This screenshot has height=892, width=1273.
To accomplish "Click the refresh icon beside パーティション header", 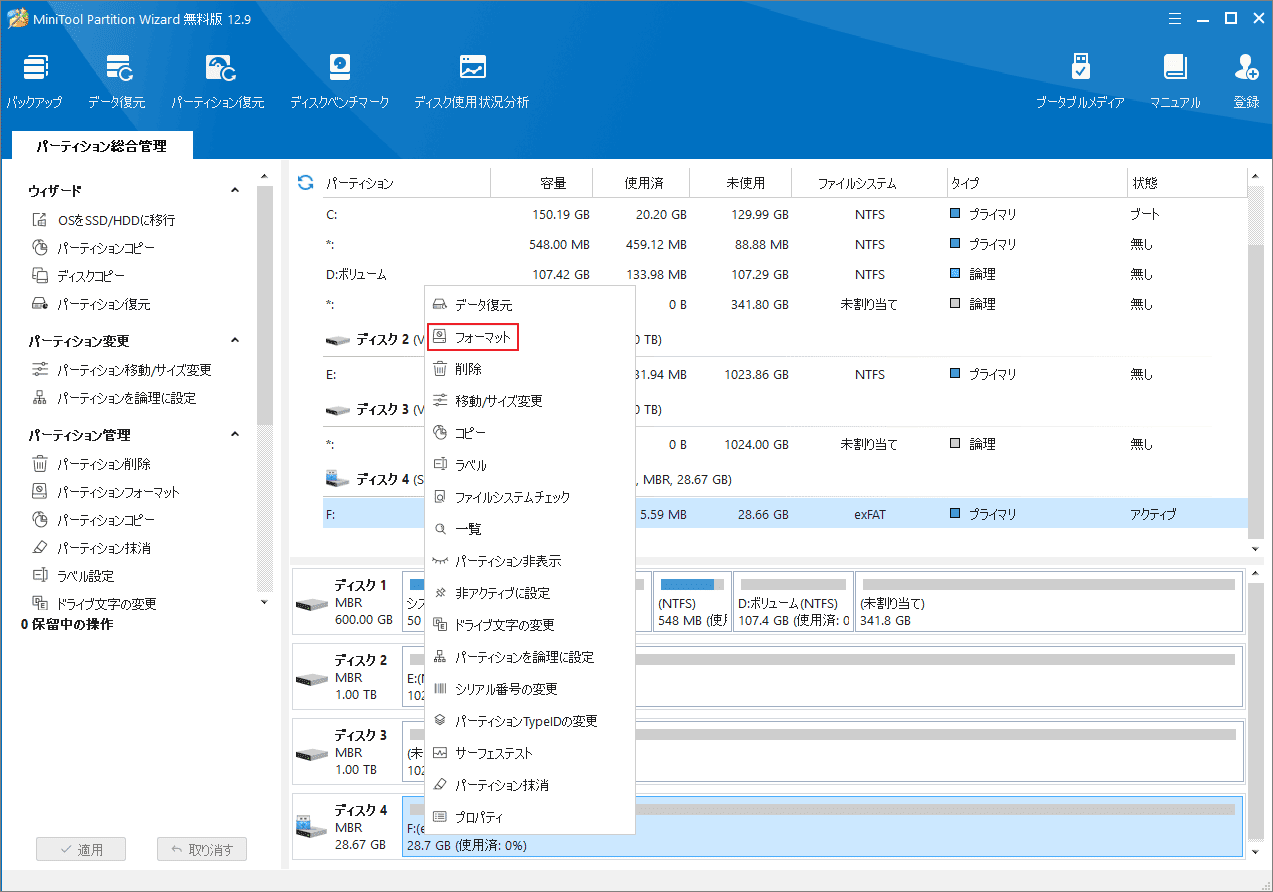I will click(x=306, y=183).
